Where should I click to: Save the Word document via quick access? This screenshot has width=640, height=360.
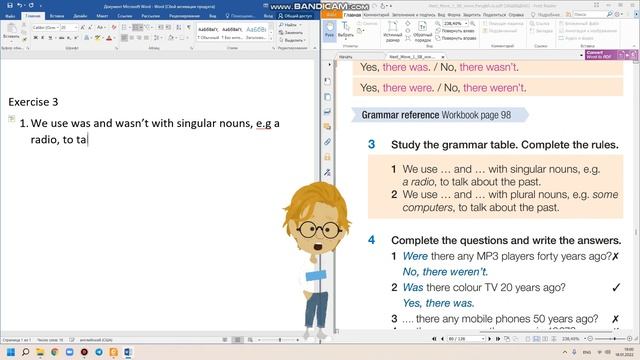pyautogui.click(x=10, y=5)
